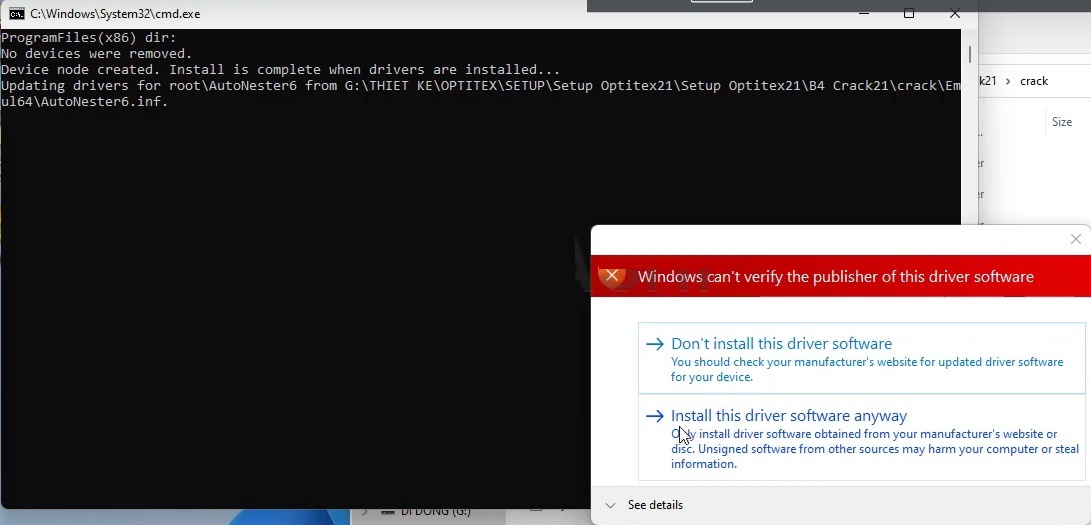The height and width of the screenshot is (525, 1091).
Task: Close the driver security warning dialog
Action: pos(1075,240)
